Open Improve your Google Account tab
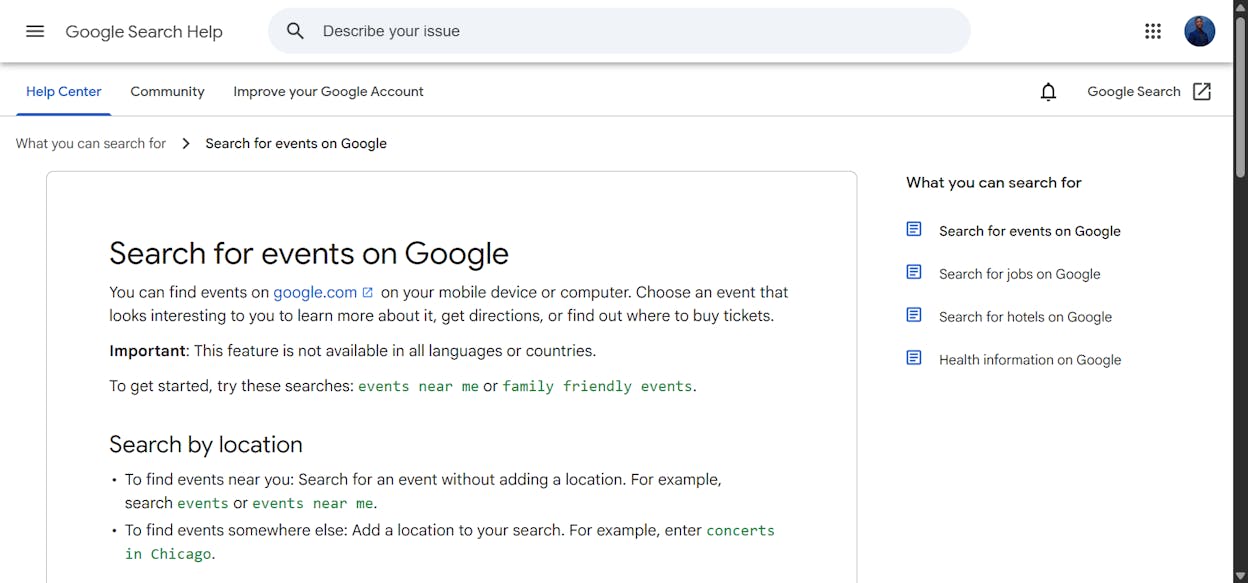 [x=328, y=91]
